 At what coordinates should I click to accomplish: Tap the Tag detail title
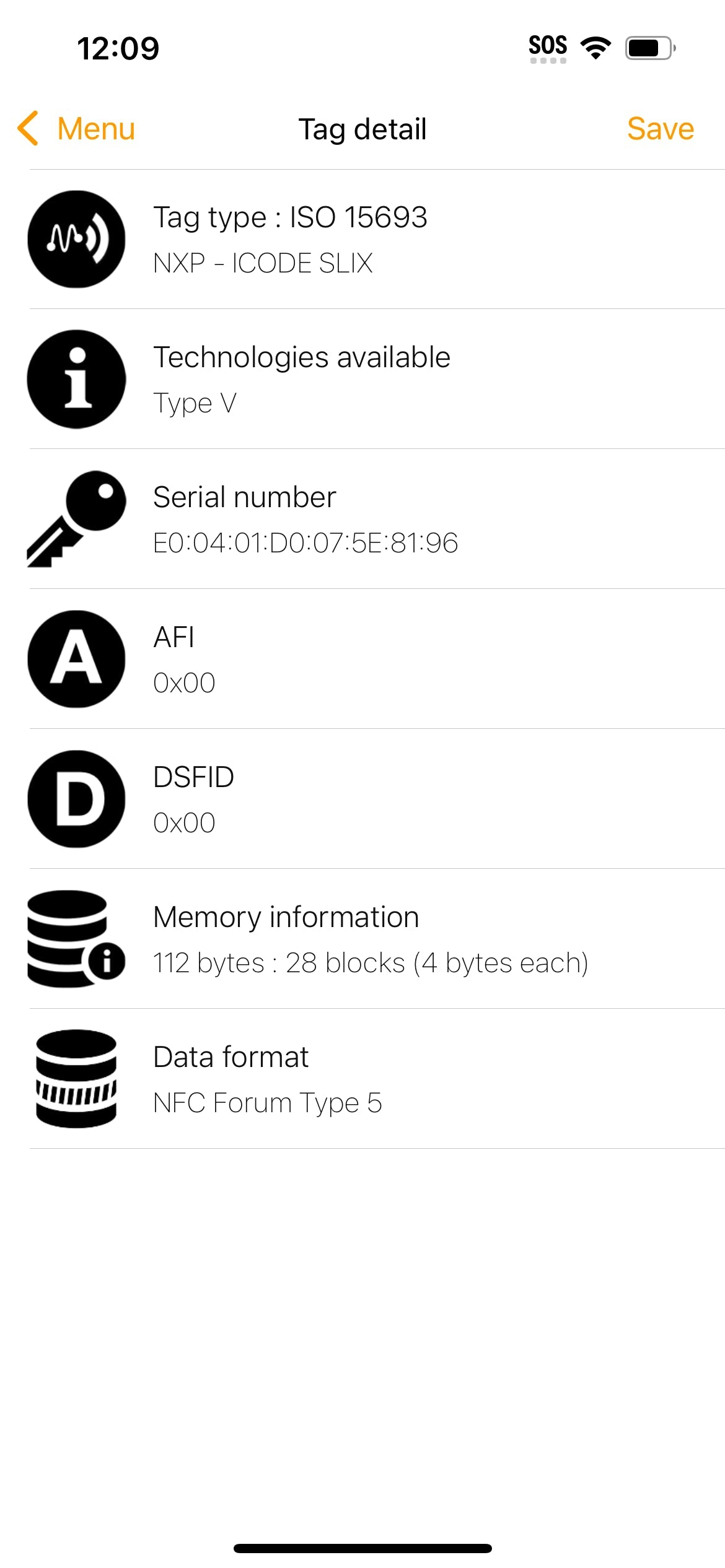tap(362, 129)
